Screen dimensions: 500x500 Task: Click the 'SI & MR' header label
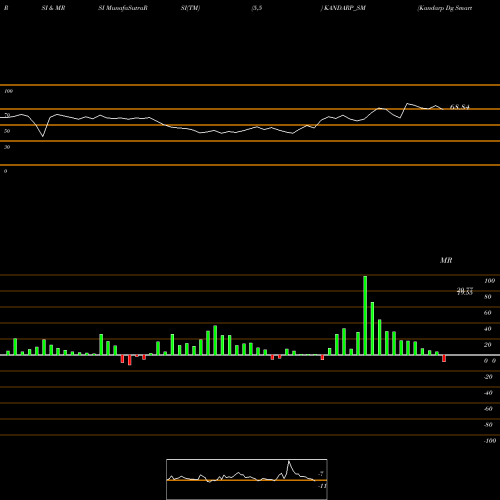[x=53, y=8]
